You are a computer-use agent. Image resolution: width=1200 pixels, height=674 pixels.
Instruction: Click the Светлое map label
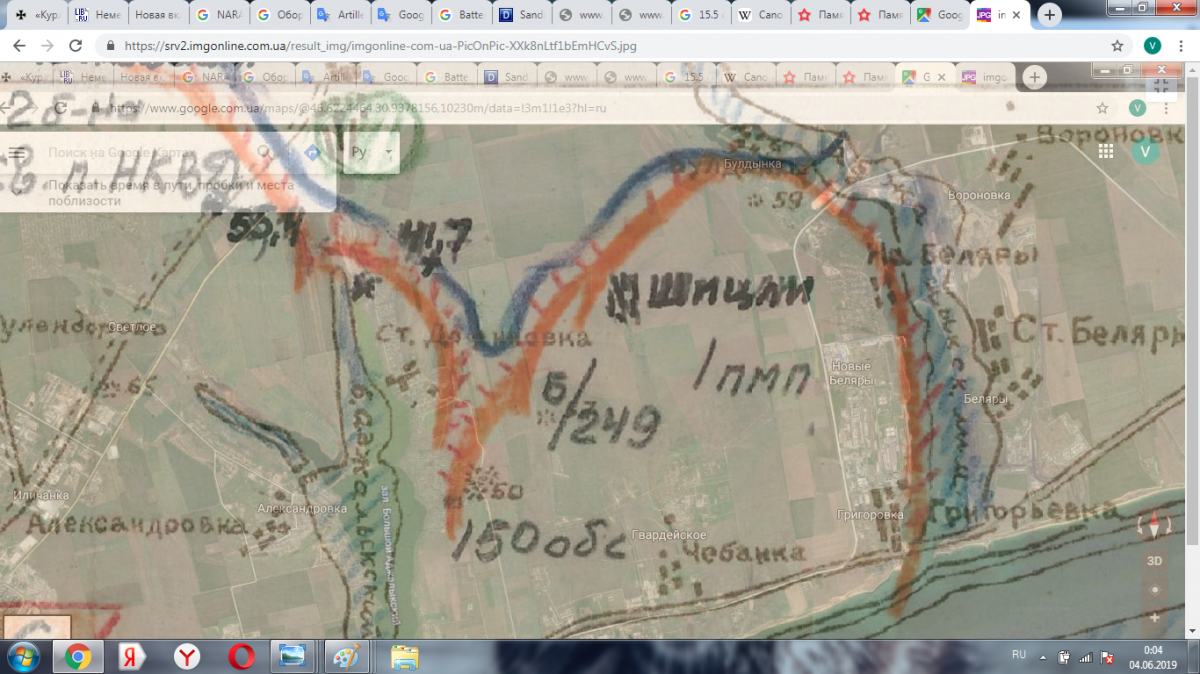pyautogui.click(x=132, y=328)
